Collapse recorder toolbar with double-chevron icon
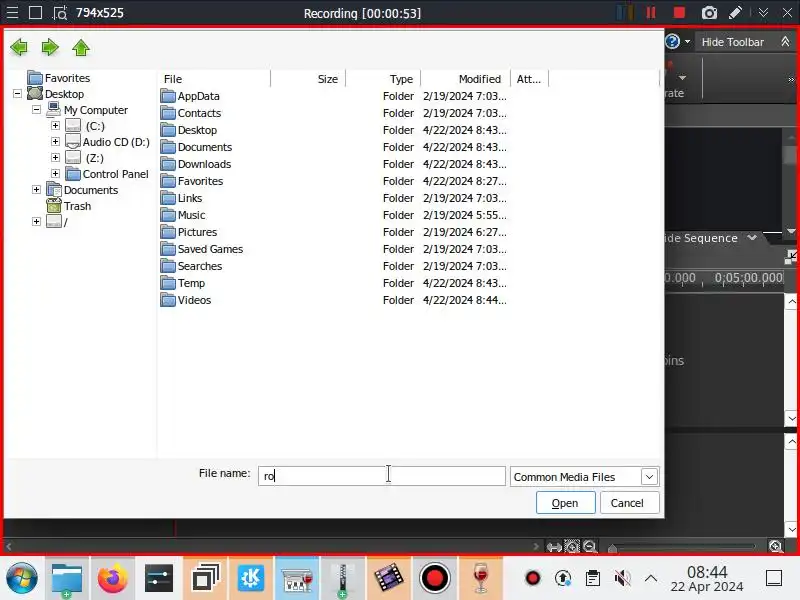The width and height of the screenshot is (800, 600). pos(763,13)
